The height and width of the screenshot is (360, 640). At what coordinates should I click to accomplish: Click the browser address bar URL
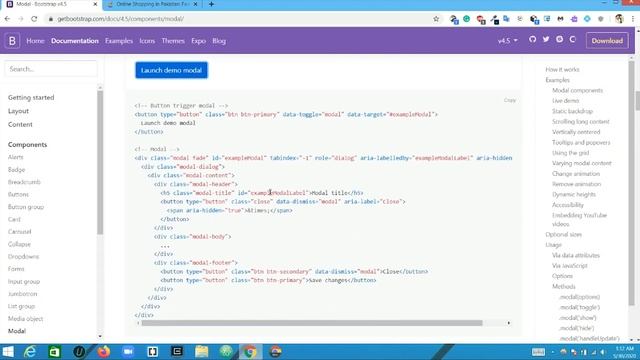[x=120, y=19]
